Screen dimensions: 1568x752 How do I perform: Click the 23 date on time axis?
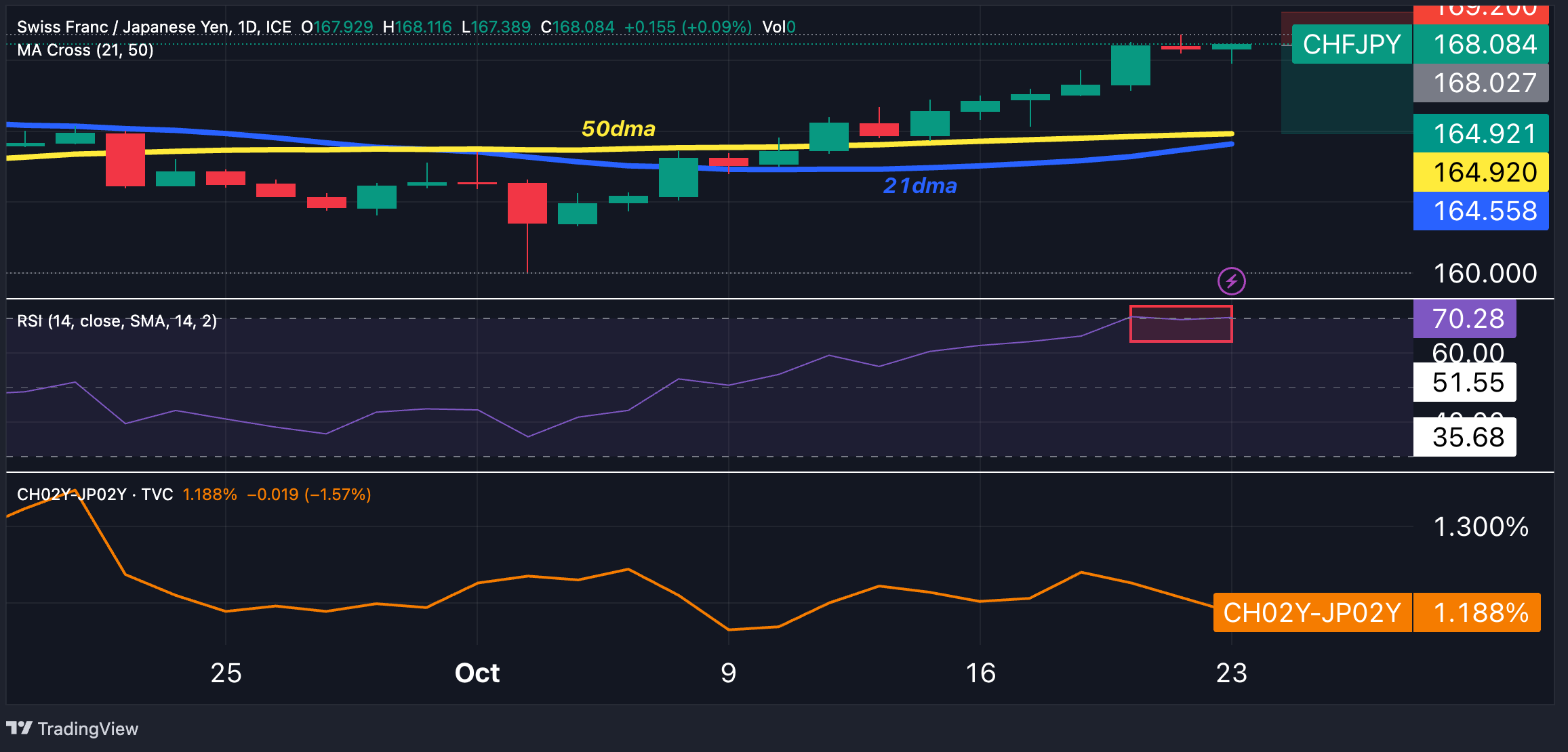tap(1231, 673)
